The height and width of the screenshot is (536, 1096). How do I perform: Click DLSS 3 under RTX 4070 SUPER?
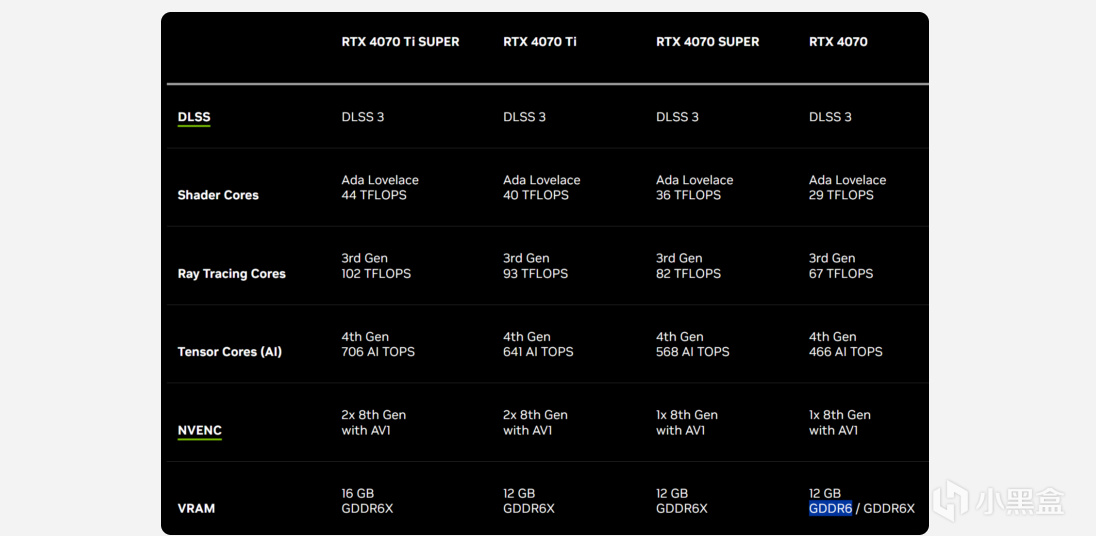677,117
